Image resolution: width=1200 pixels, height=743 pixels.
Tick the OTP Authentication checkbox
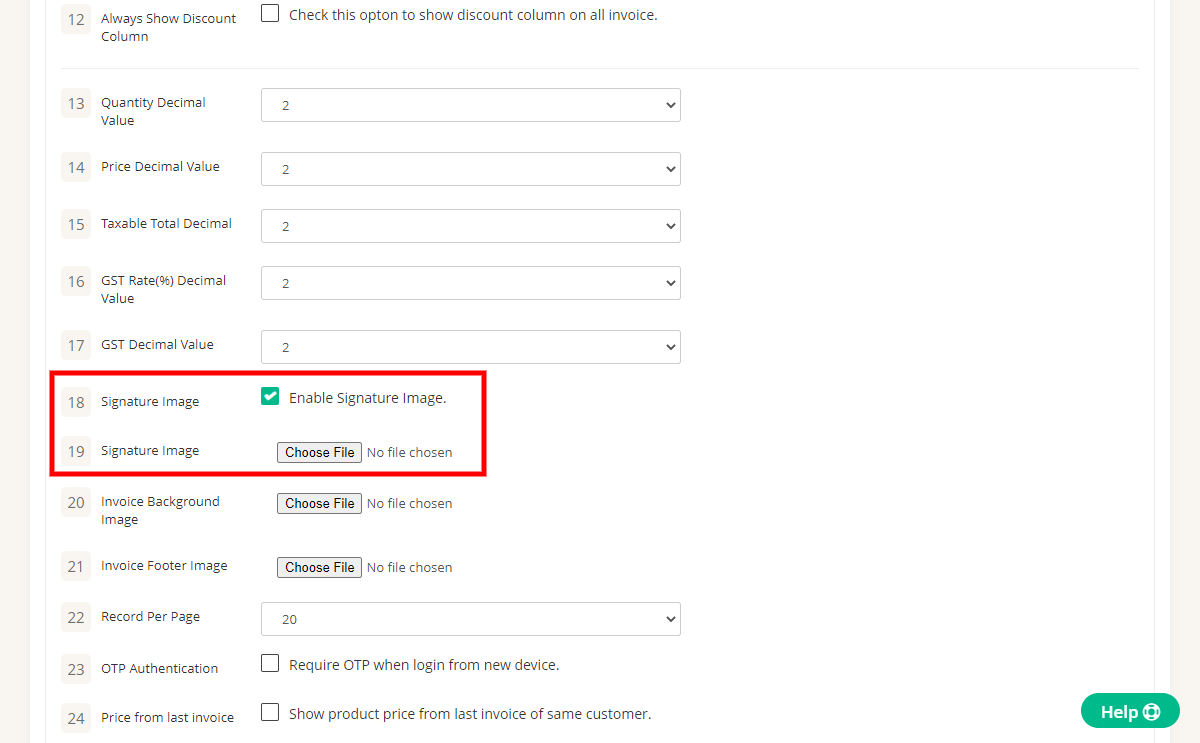pyautogui.click(x=270, y=663)
